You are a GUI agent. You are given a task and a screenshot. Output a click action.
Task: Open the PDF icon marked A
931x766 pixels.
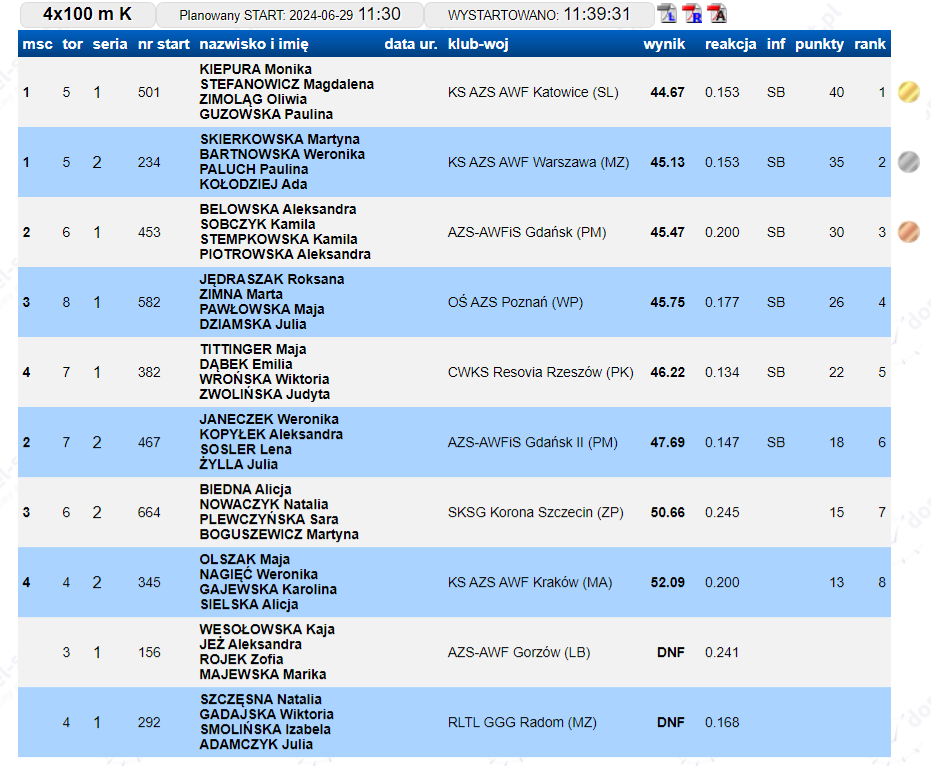717,14
